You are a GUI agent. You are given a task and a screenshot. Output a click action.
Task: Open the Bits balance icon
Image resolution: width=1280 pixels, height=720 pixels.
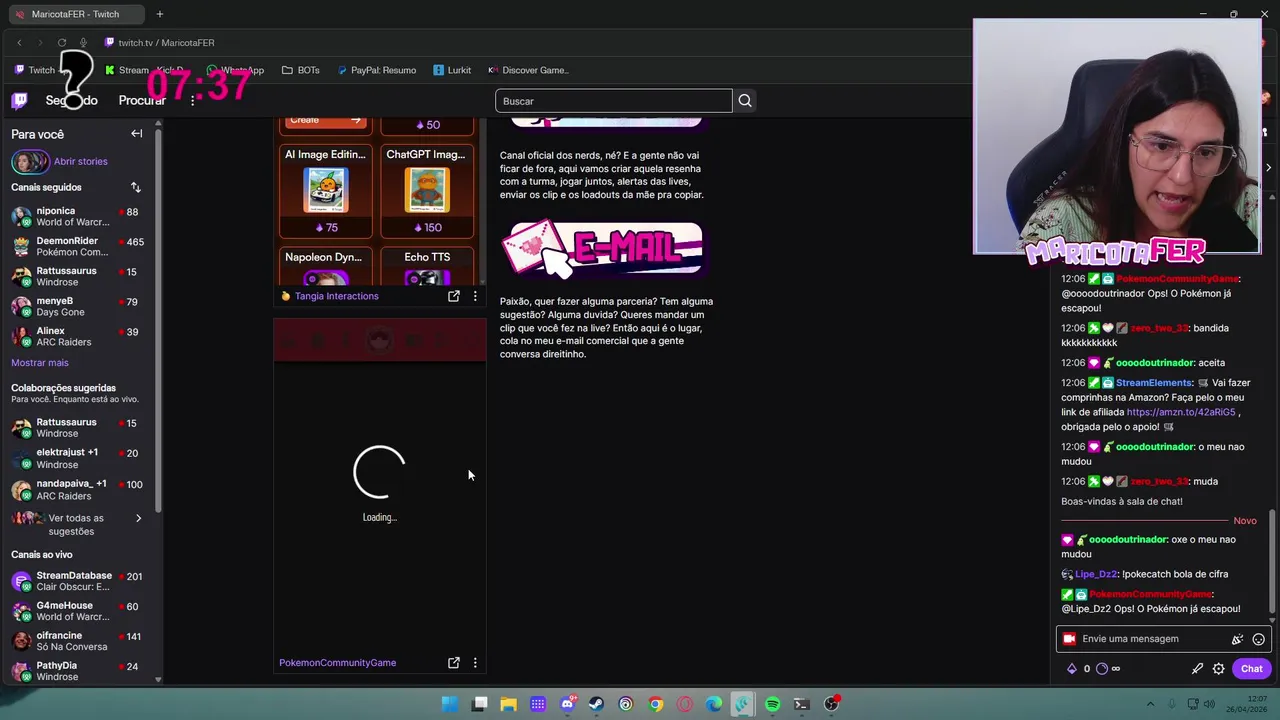click(1072, 669)
